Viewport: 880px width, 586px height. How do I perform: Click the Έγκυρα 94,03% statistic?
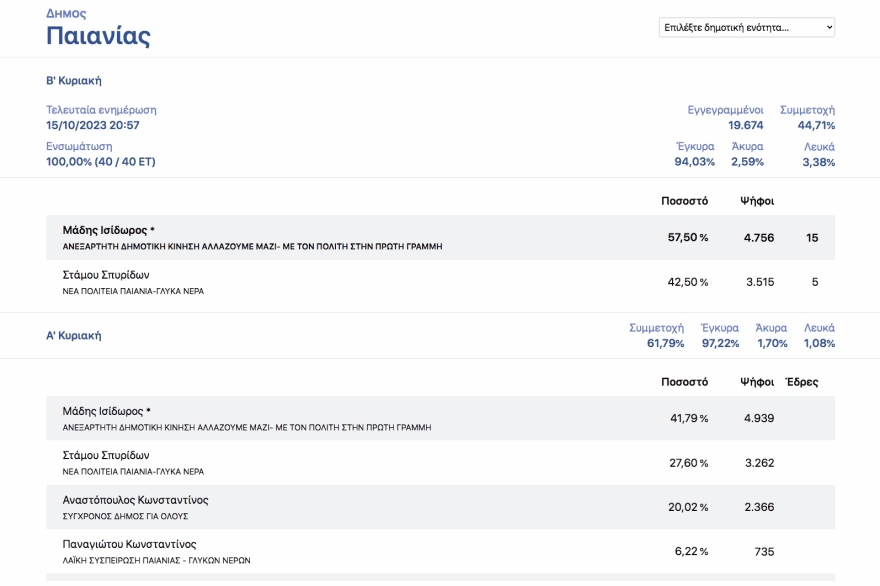[x=694, y=162]
